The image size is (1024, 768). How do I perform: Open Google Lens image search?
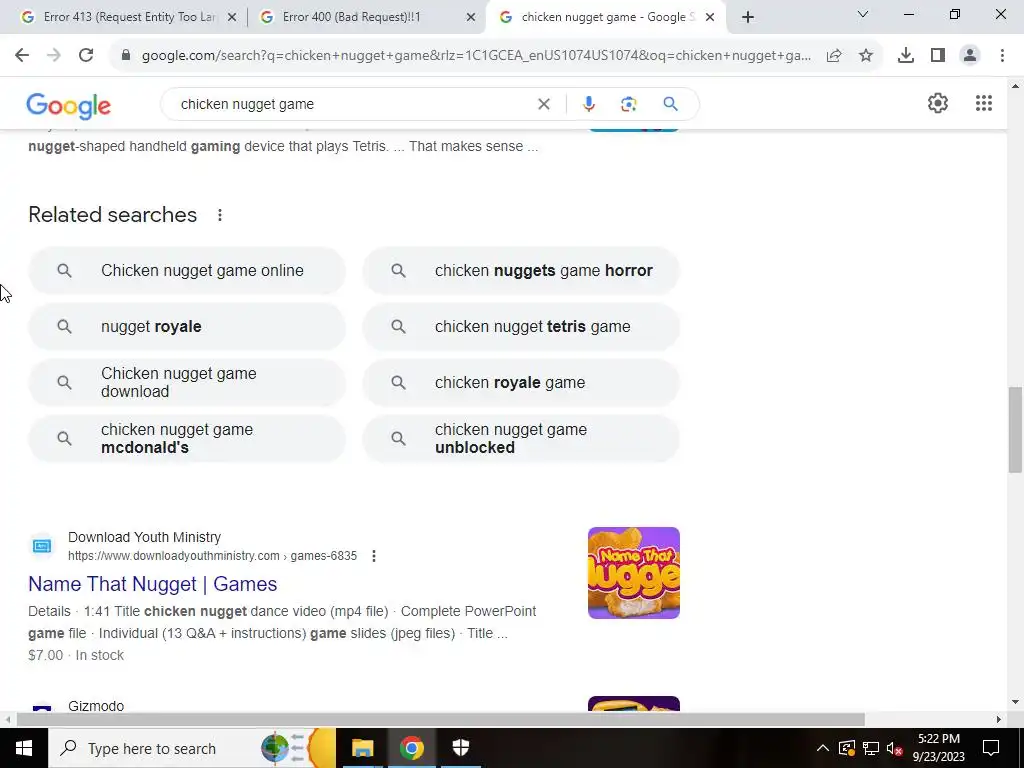tap(628, 104)
